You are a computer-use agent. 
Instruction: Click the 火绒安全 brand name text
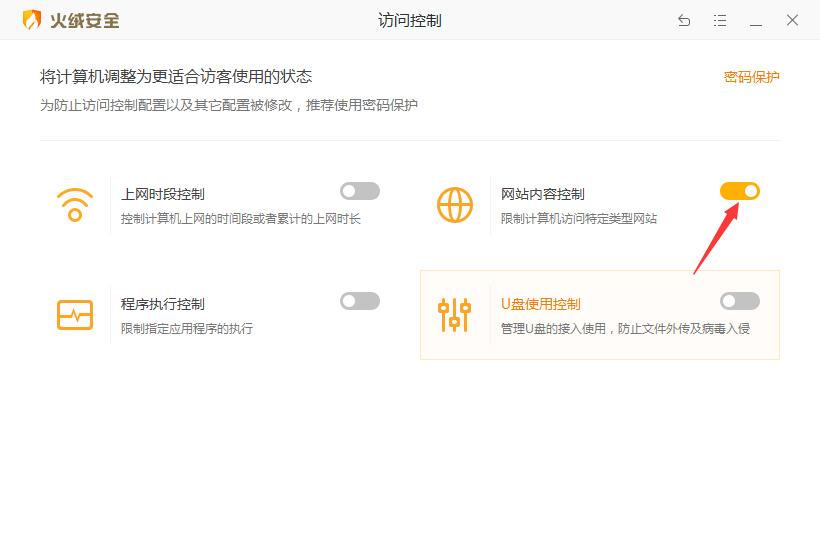tap(85, 20)
